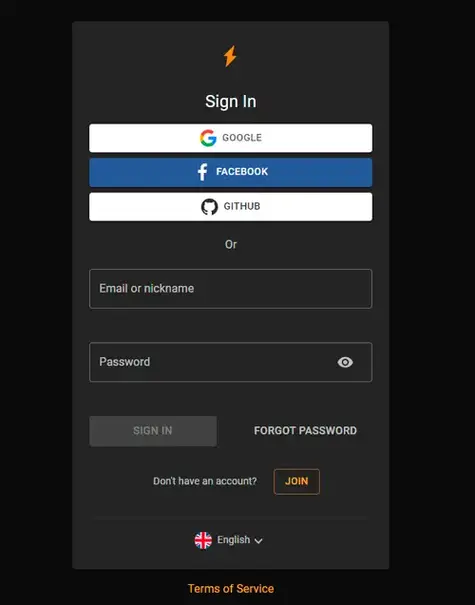Sign in with the Google button
The width and height of the screenshot is (475, 605).
pos(231,138)
